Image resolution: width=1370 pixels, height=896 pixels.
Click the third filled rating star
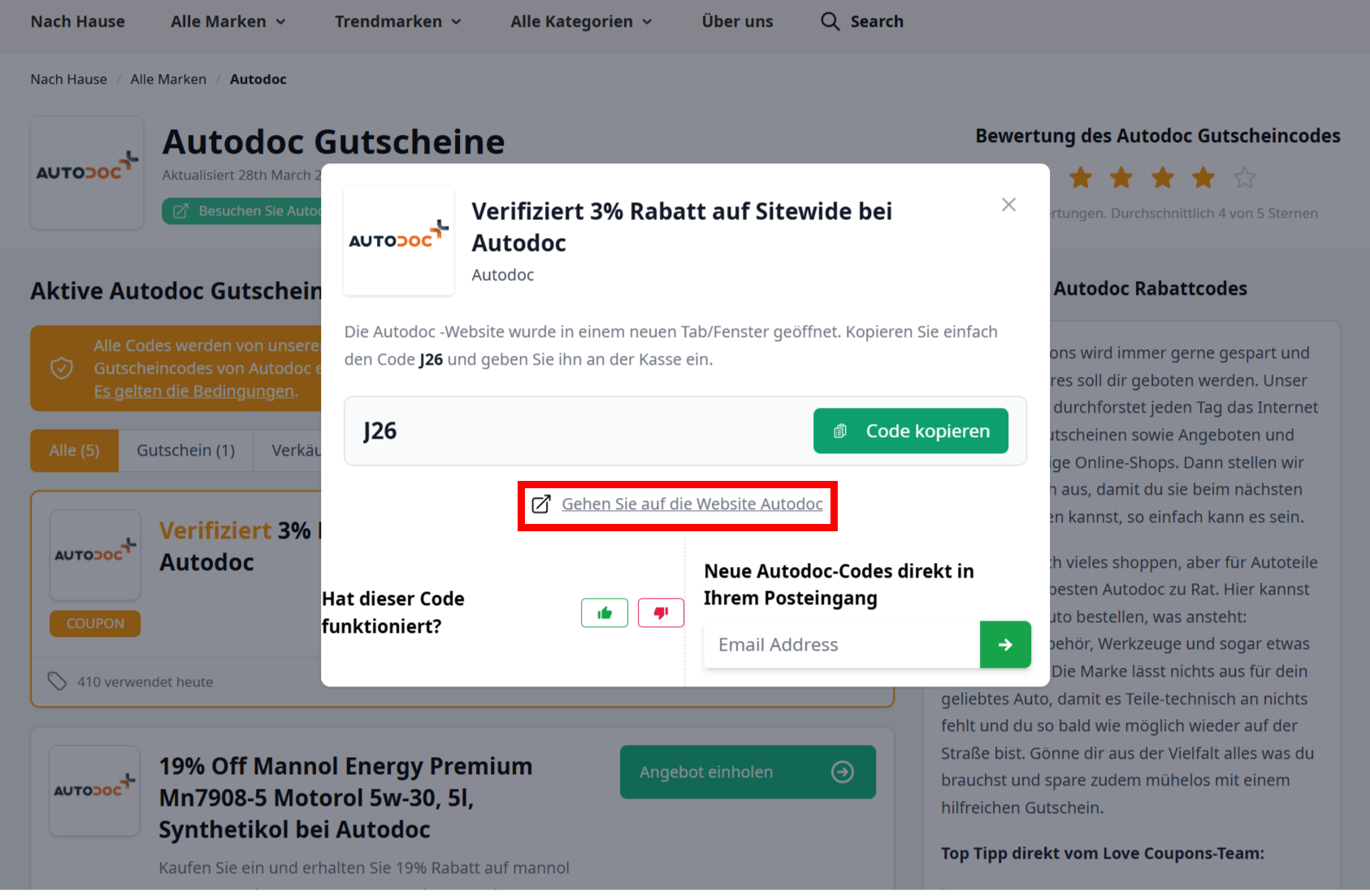click(x=1163, y=177)
